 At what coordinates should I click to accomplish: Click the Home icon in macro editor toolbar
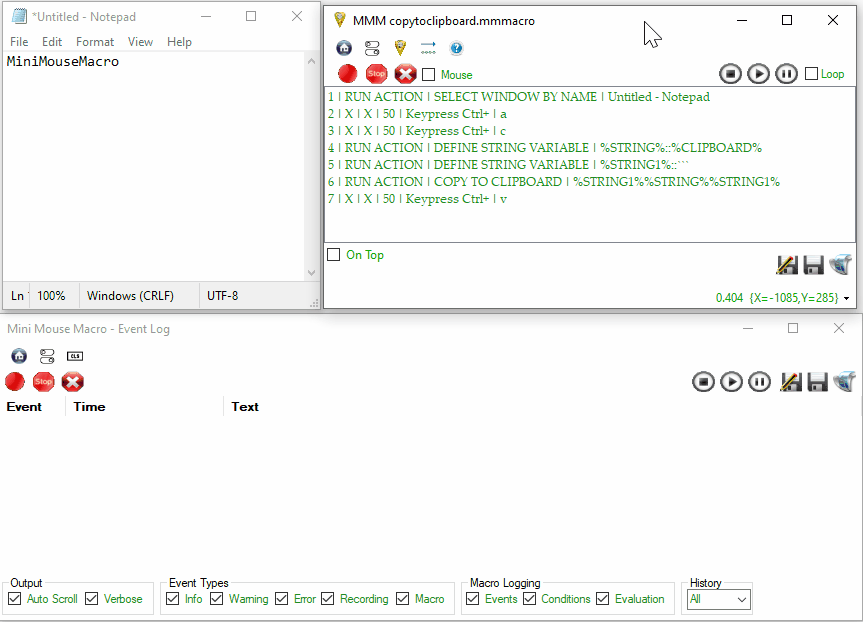click(344, 48)
